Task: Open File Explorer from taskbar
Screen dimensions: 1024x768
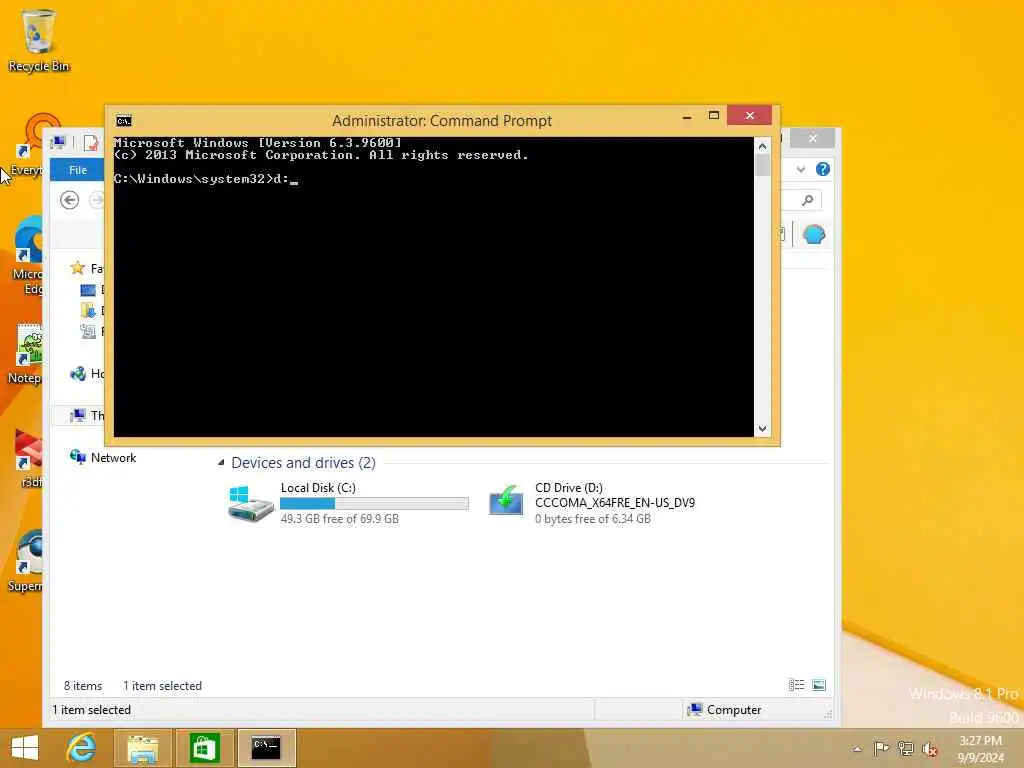Action: point(142,748)
